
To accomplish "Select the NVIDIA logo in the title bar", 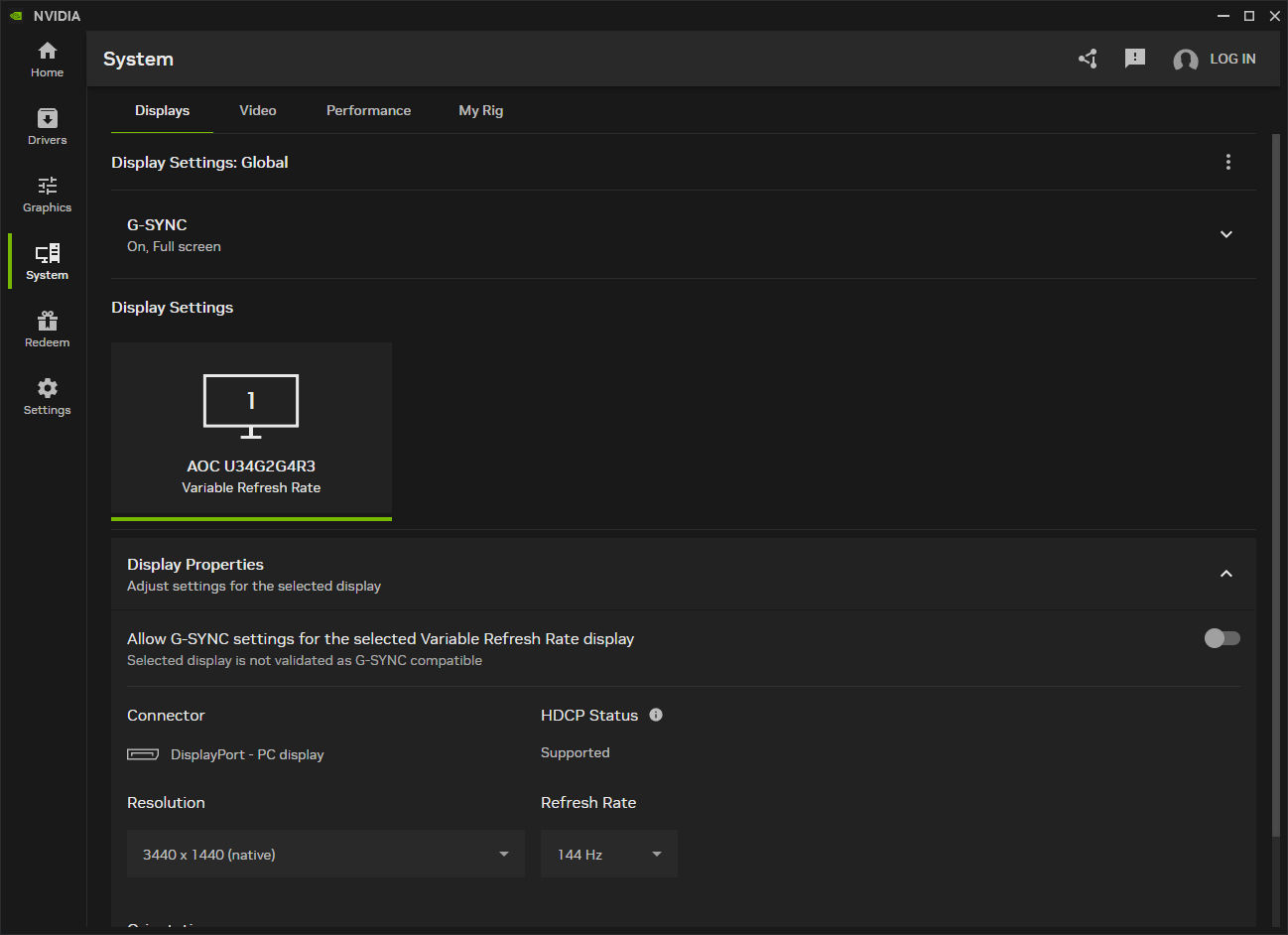I will [x=14, y=15].
